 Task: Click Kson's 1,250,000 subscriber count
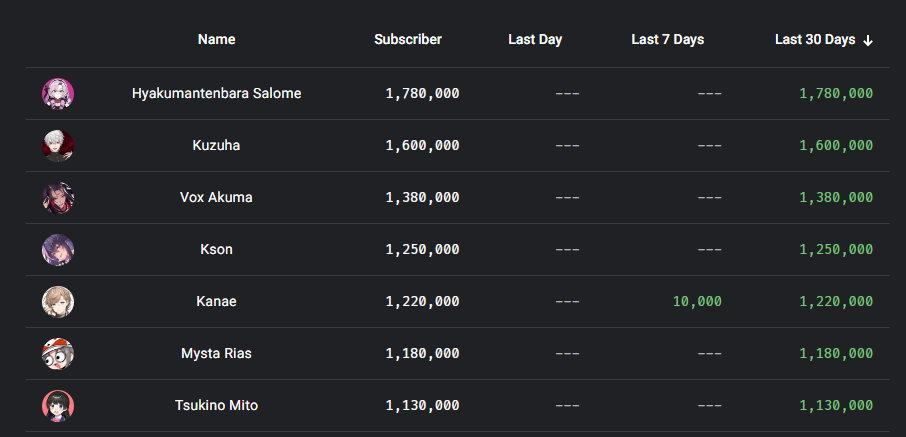click(x=422, y=250)
